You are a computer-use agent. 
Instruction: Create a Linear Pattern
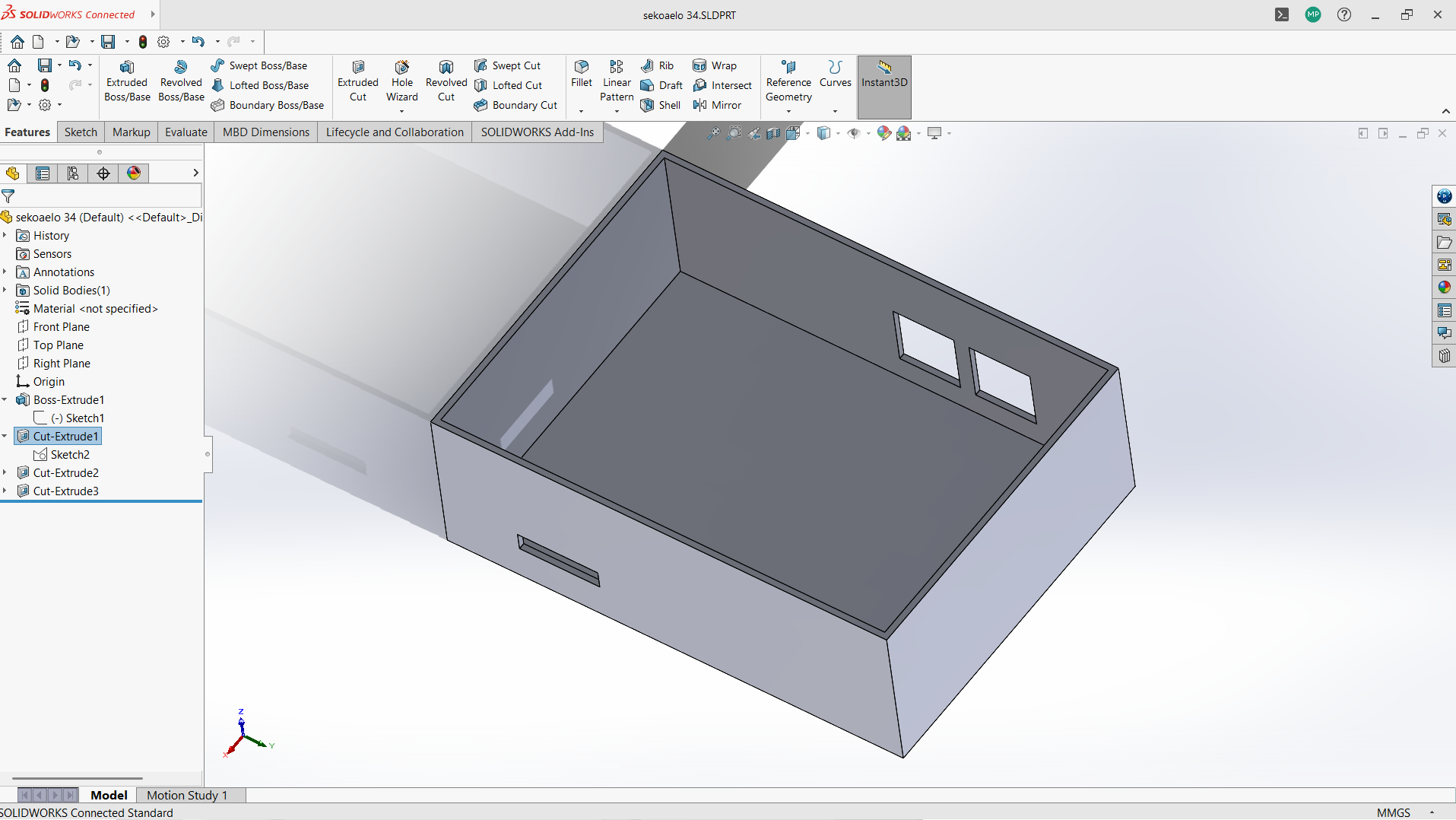tap(617, 81)
